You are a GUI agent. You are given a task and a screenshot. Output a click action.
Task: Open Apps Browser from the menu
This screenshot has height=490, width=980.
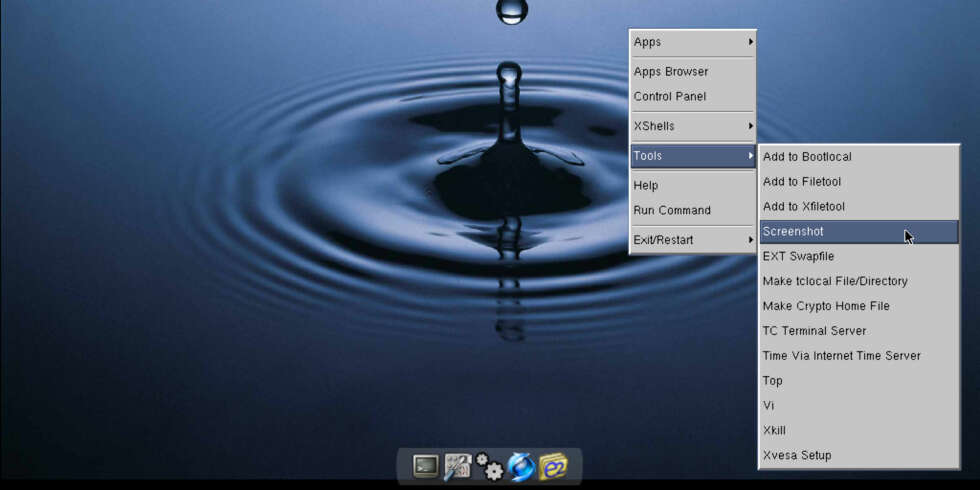click(692, 72)
